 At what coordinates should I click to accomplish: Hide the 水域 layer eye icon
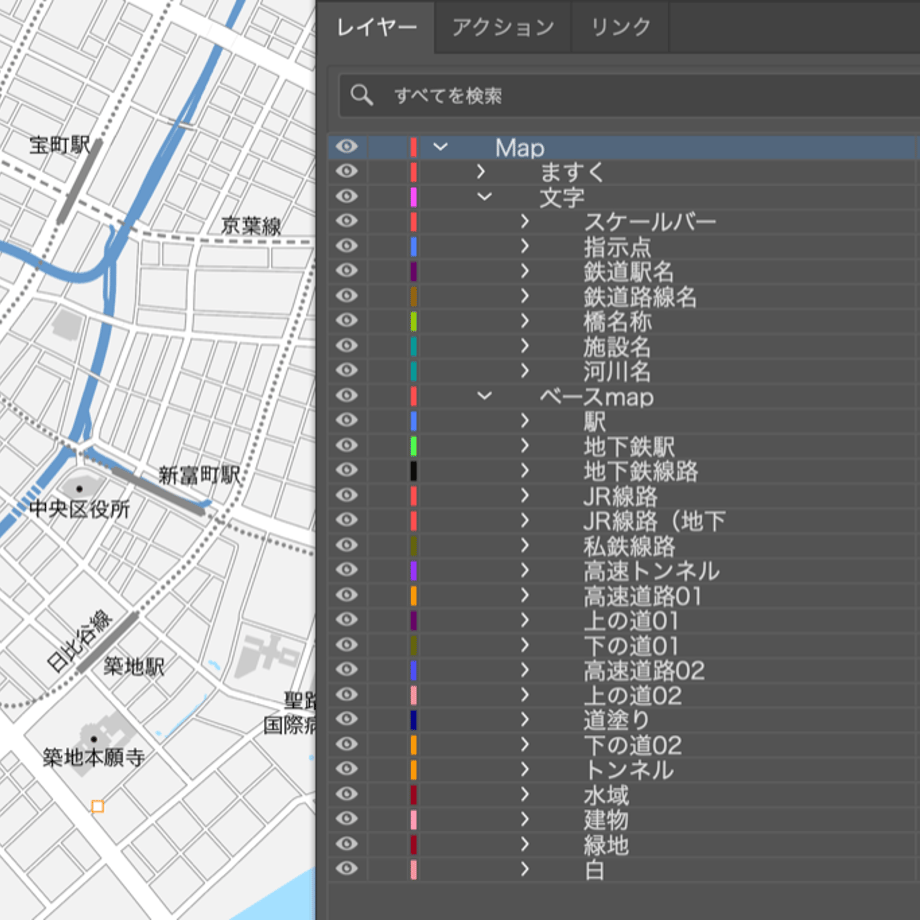coord(347,794)
